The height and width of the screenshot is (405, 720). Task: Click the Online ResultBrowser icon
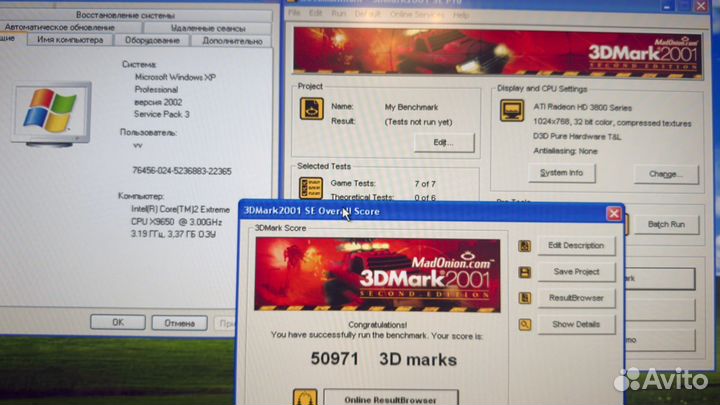point(305,397)
